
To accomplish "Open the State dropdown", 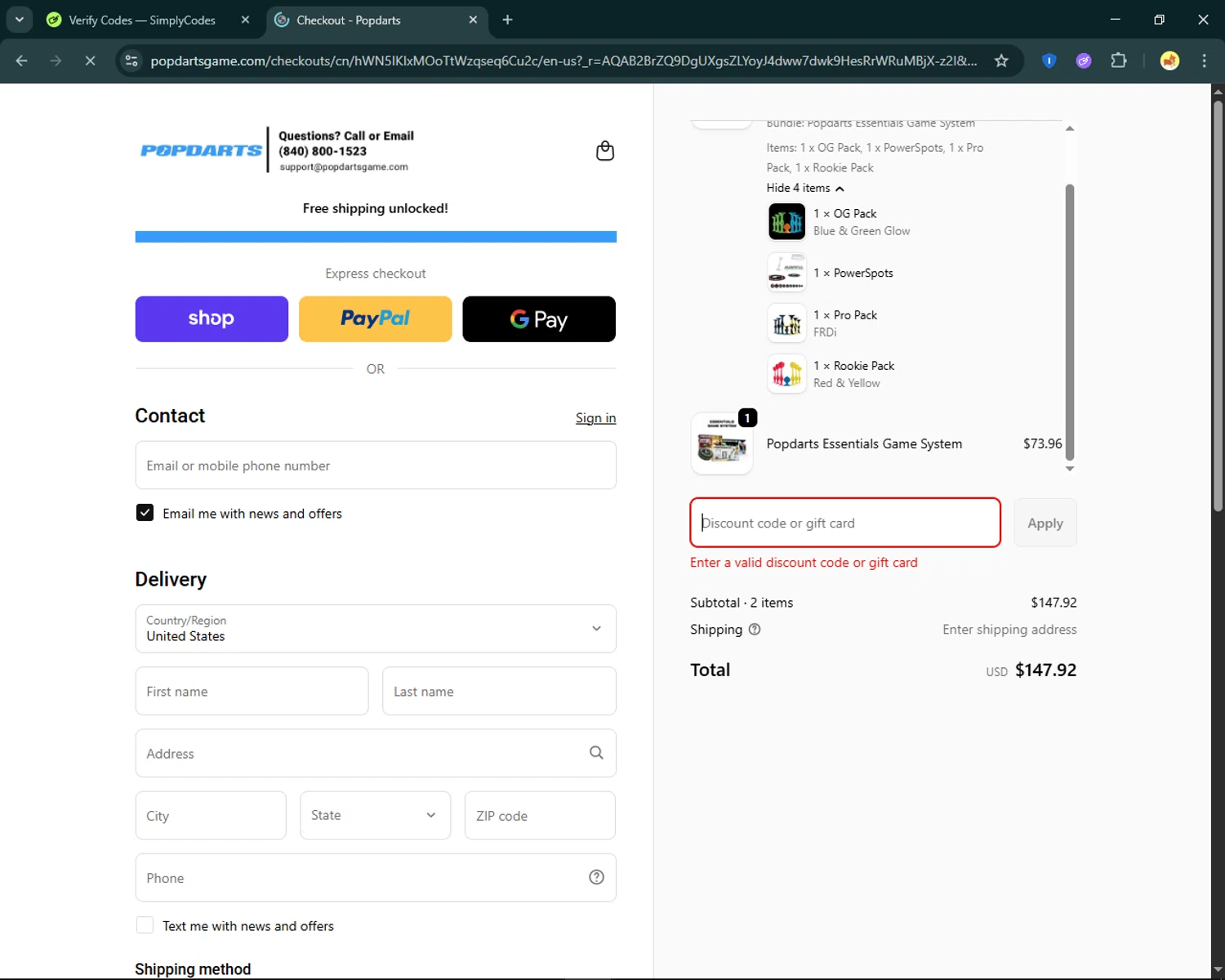I will pyautogui.click(x=375, y=815).
